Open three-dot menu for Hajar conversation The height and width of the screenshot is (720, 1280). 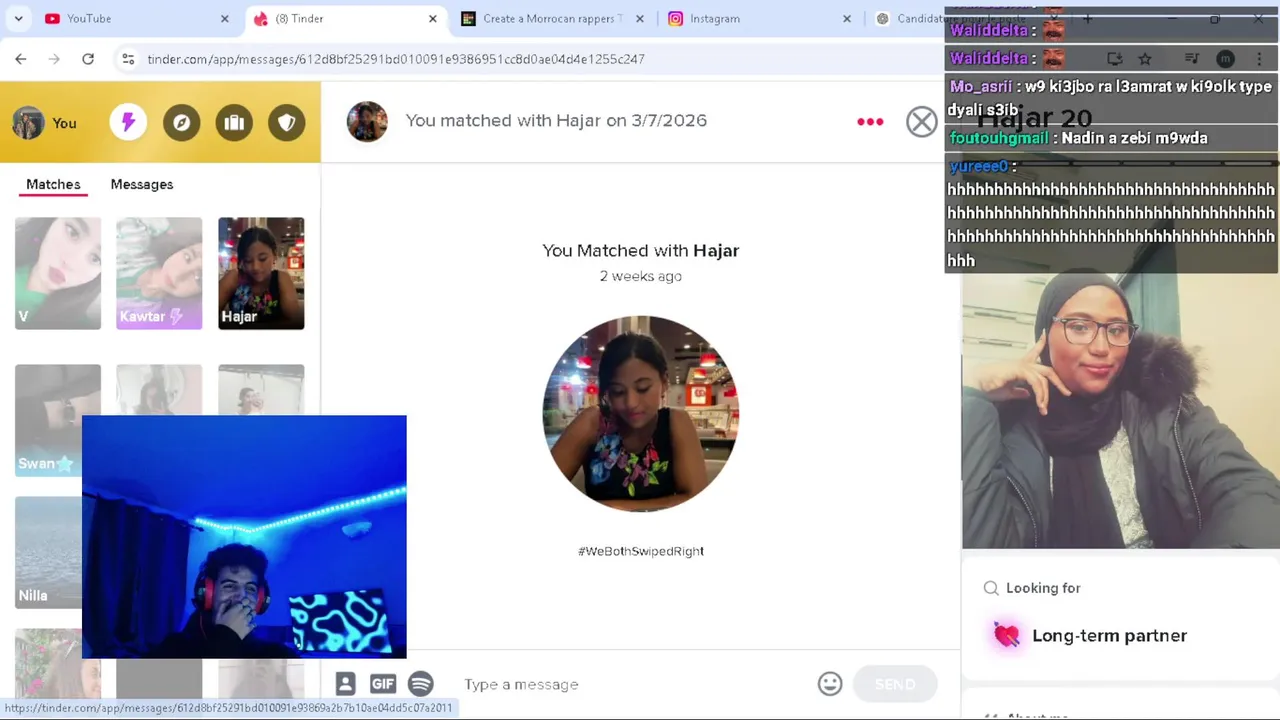tap(870, 122)
